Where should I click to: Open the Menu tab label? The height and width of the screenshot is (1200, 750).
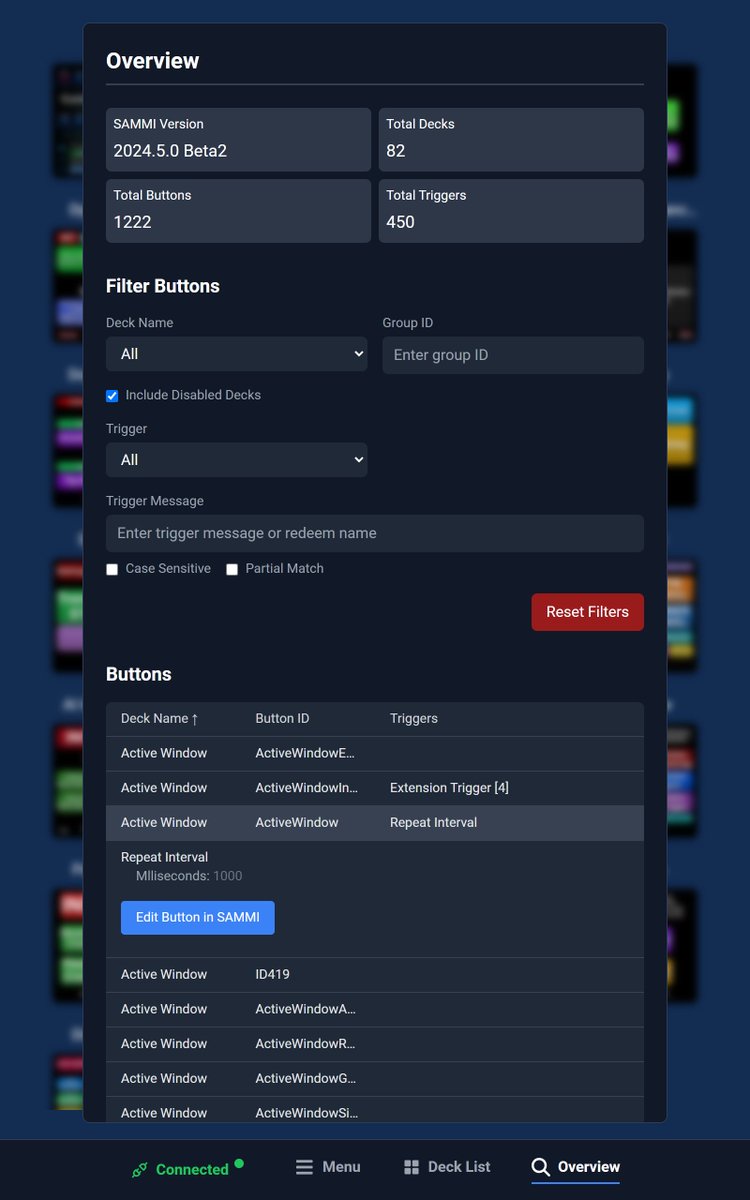(x=341, y=1167)
